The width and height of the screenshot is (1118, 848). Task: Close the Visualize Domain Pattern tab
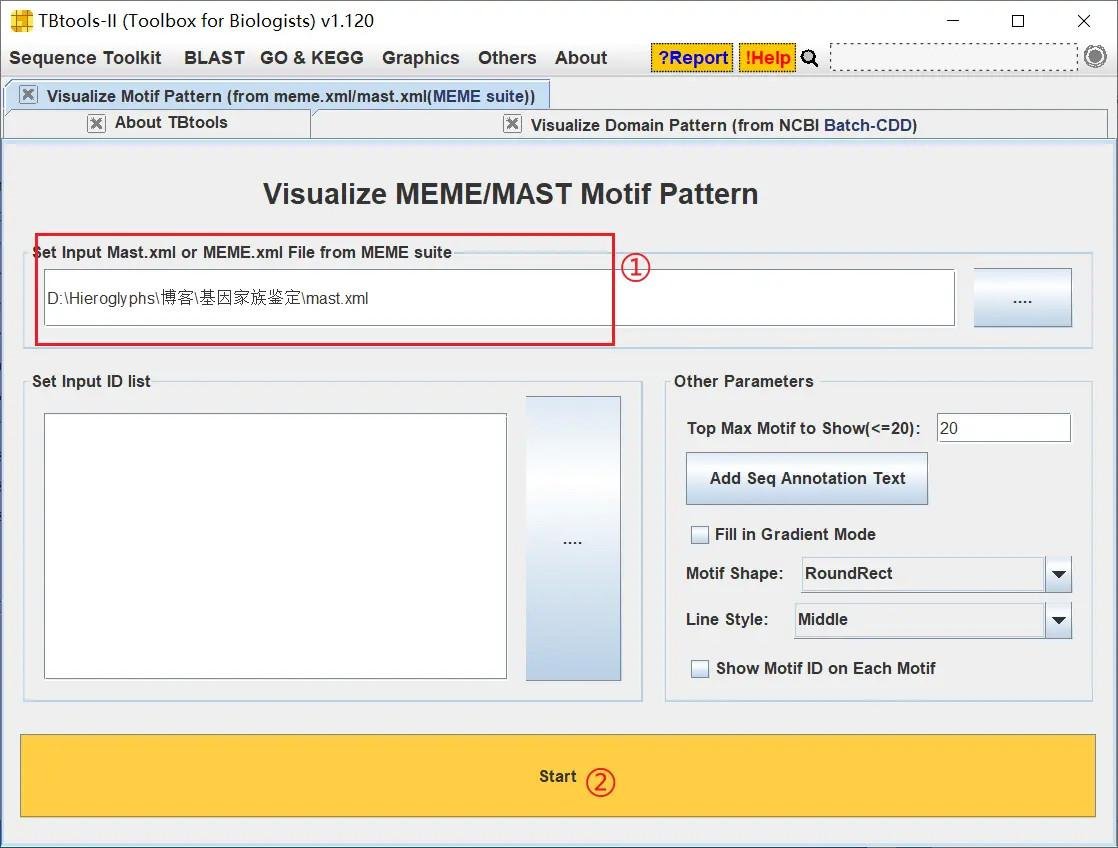pos(512,123)
